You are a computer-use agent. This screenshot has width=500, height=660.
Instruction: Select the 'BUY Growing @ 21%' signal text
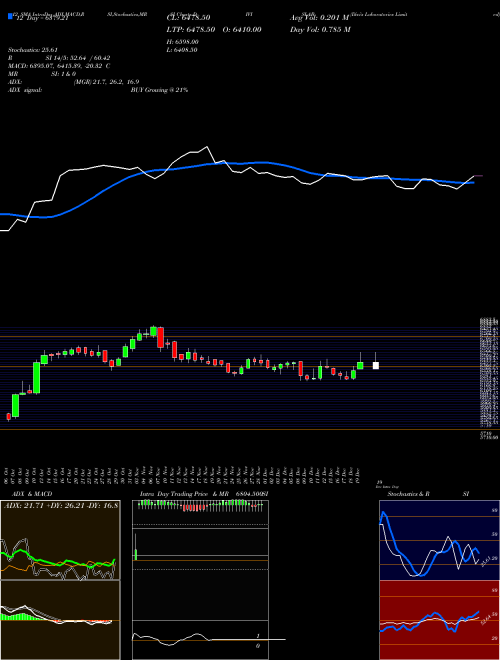pos(159,90)
